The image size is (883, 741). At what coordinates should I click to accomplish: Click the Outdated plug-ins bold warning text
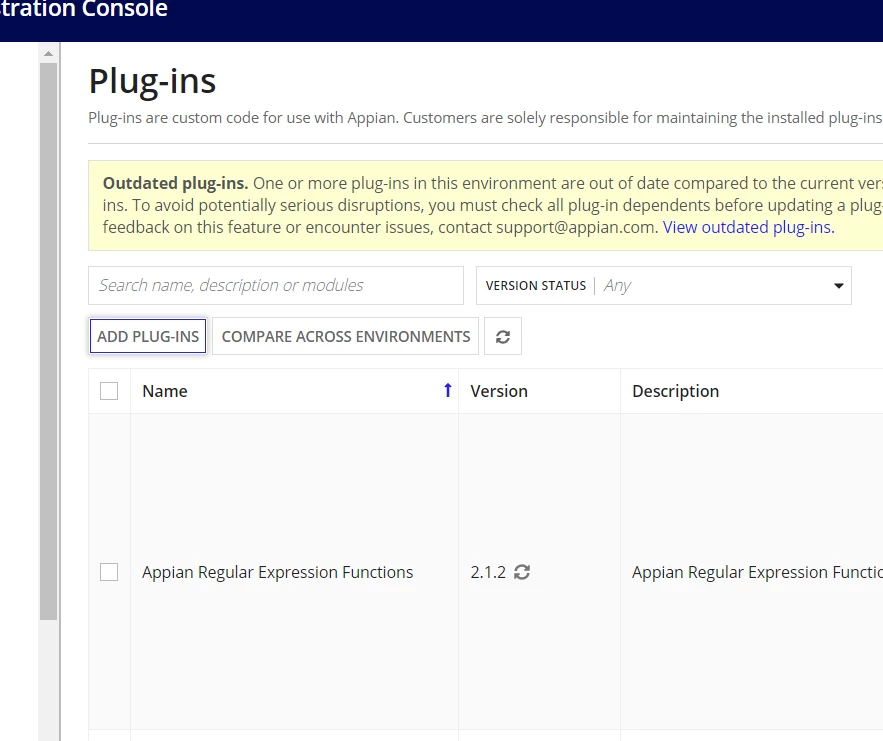pyautogui.click(x=175, y=183)
